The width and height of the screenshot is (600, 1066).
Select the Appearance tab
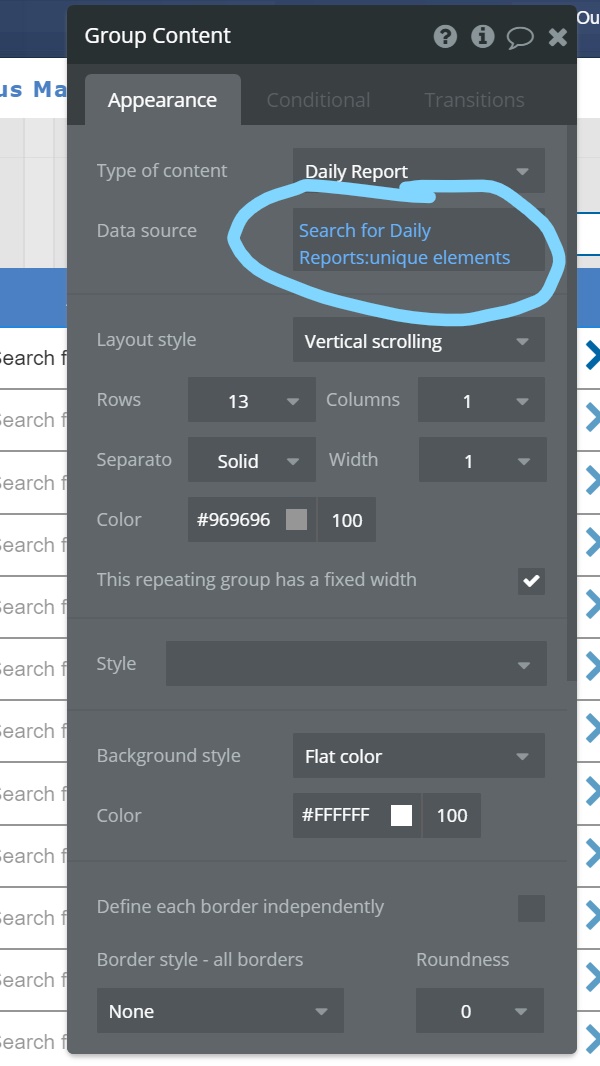point(162,100)
